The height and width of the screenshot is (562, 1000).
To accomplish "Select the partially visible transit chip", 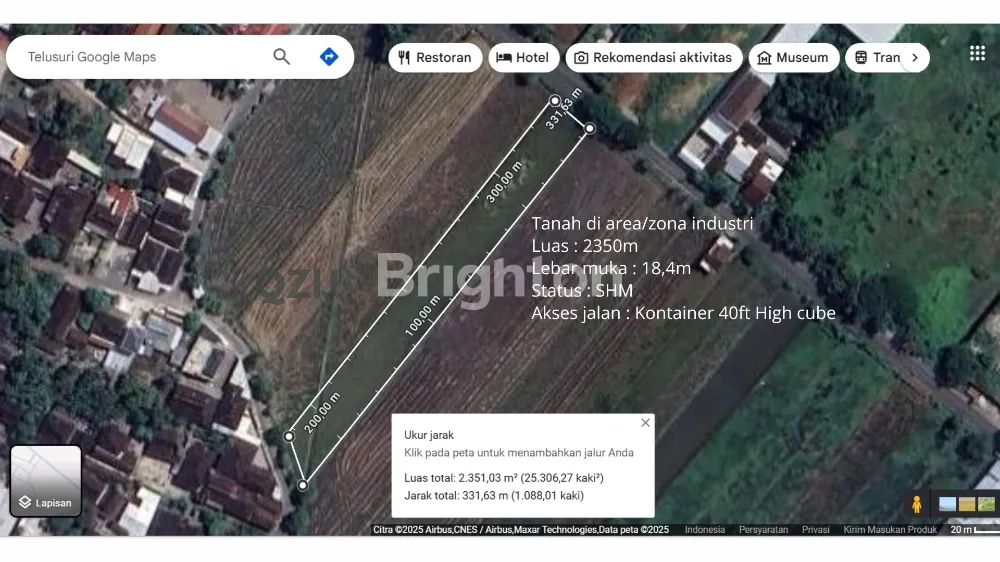I will pos(875,58).
